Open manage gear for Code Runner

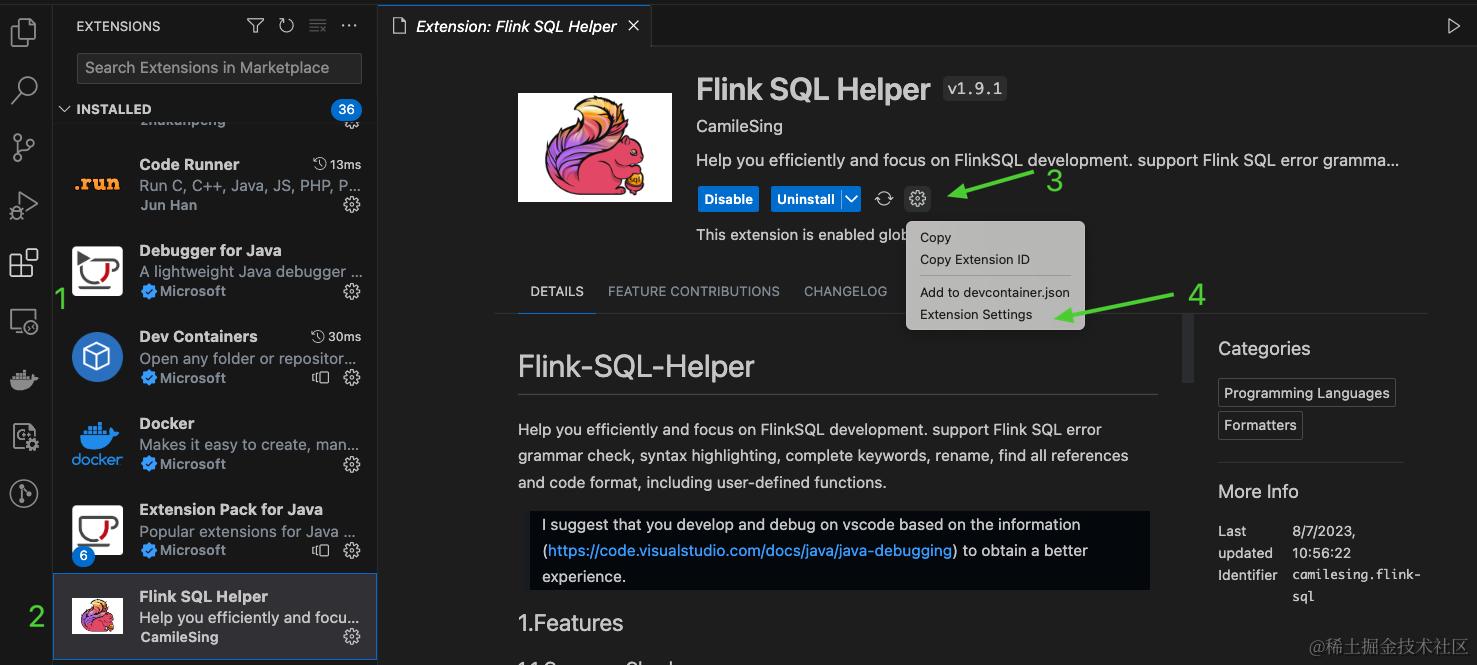click(x=352, y=205)
